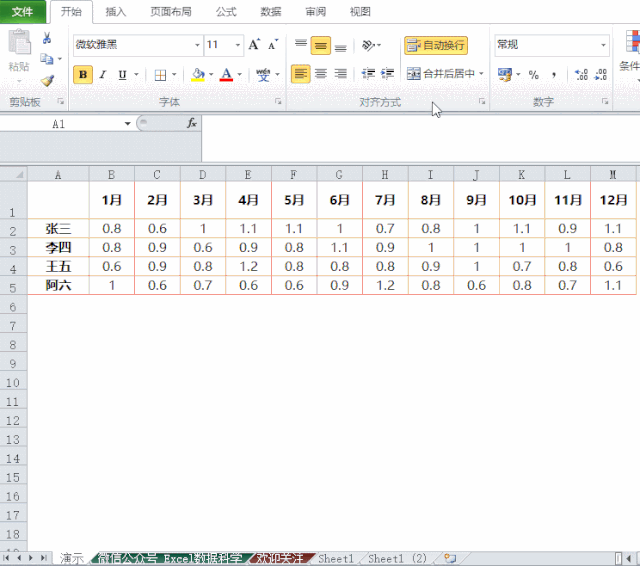
Task: Open the font size dropdown
Action: 238,45
